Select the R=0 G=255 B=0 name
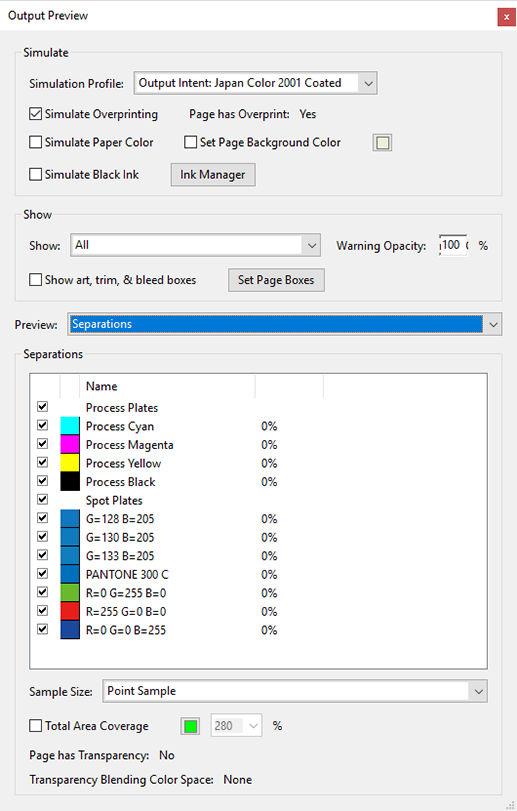This screenshot has width=517, height=811. [x=126, y=593]
